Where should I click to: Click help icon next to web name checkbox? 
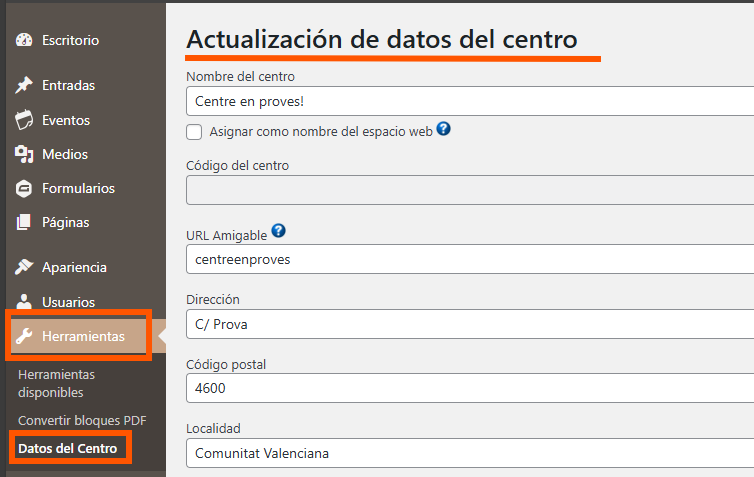click(x=443, y=129)
